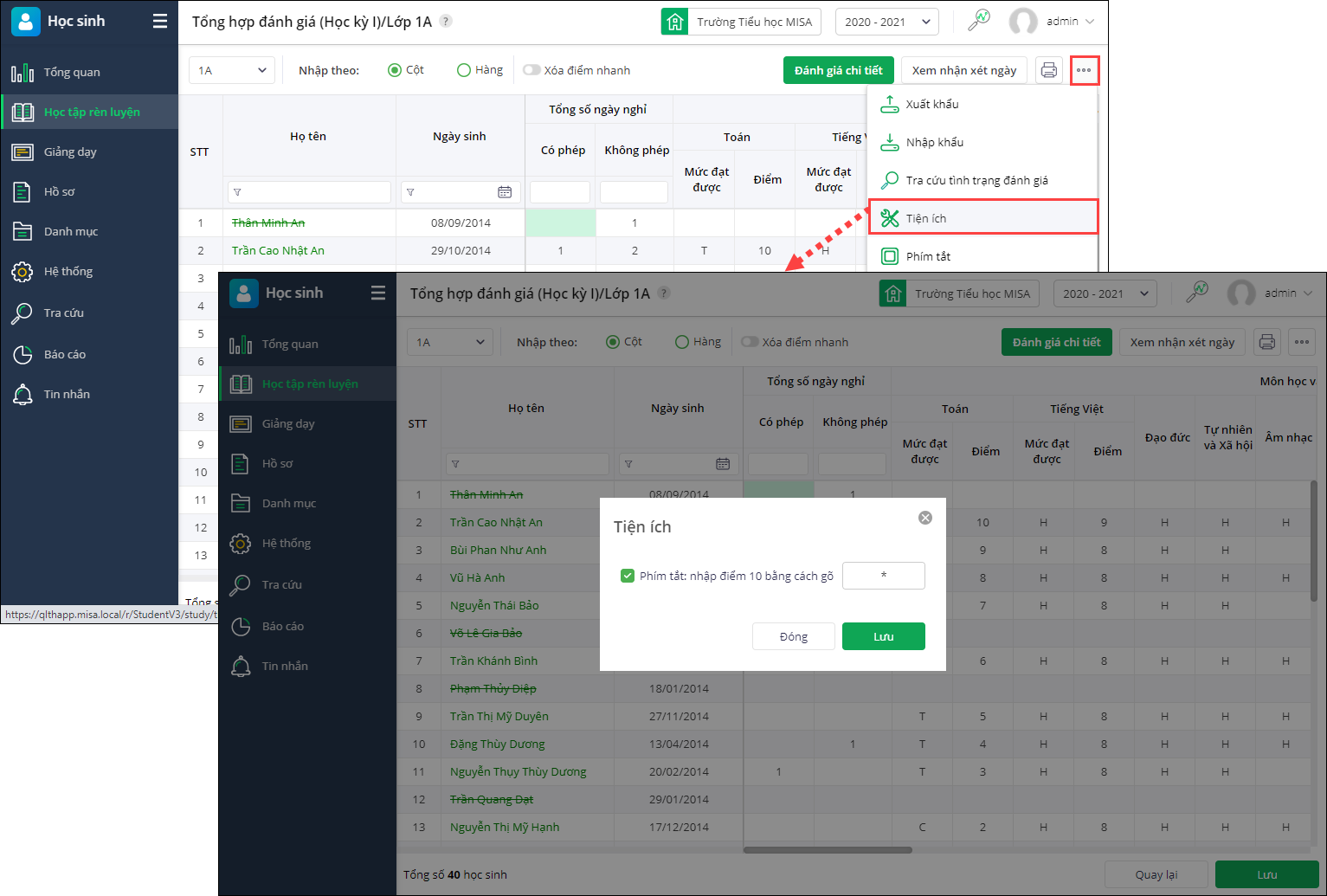Toggle Xóa điểm nhanh switch in background window
Image resolution: width=1327 pixels, height=896 pixels.
(531, 70)
